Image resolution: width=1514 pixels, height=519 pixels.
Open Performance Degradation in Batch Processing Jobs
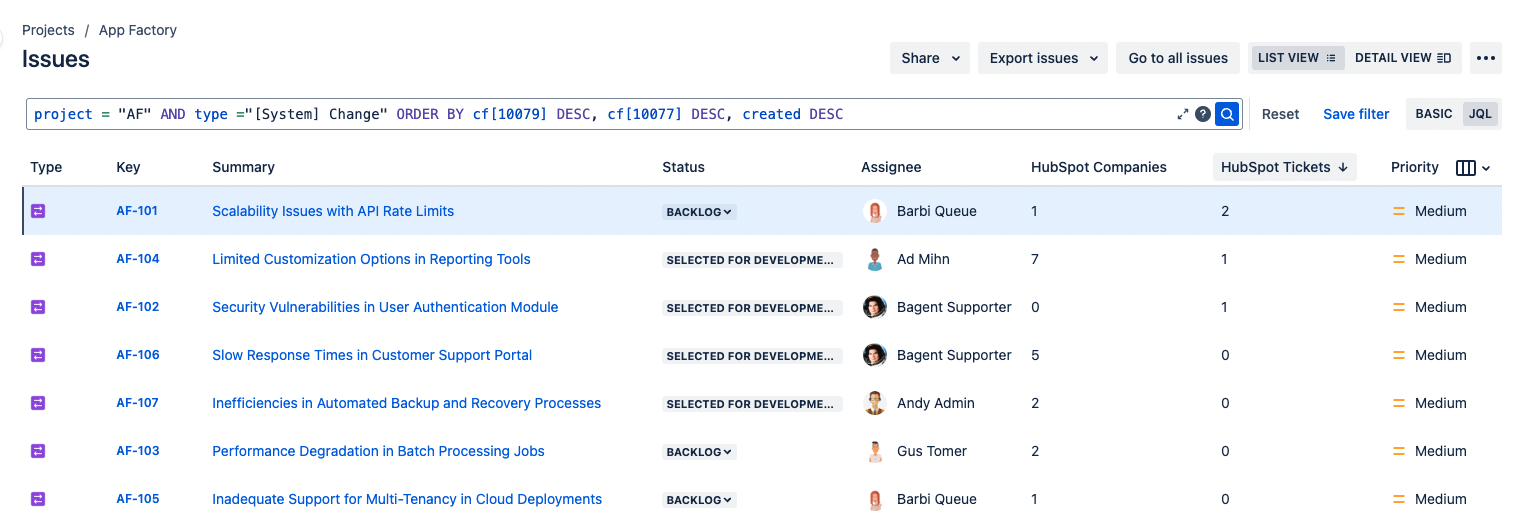pos(378,451)
